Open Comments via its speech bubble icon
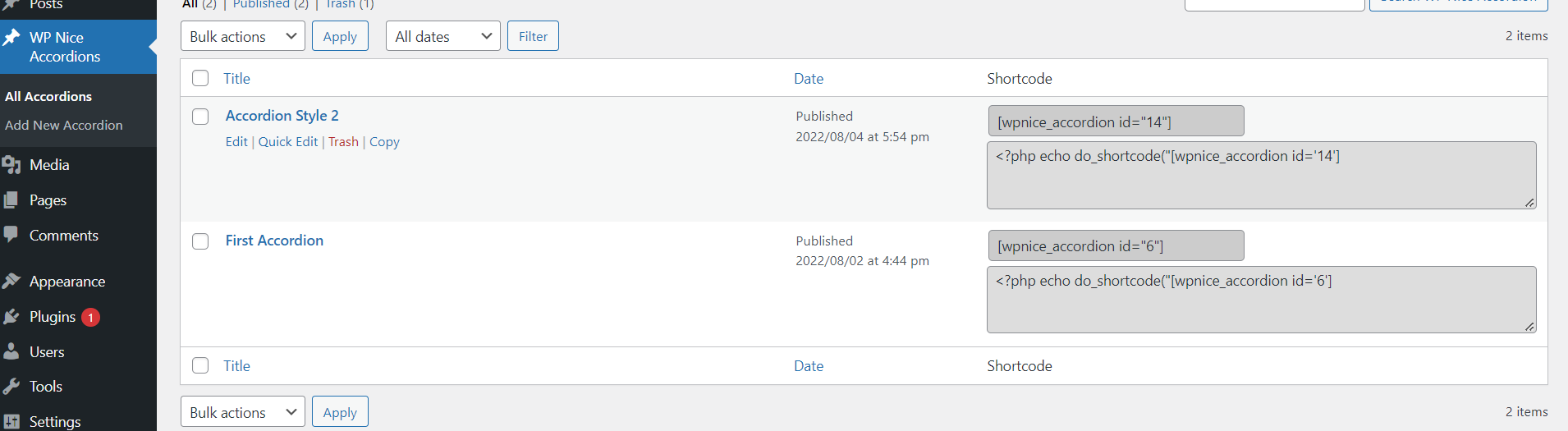 [11, 235]
